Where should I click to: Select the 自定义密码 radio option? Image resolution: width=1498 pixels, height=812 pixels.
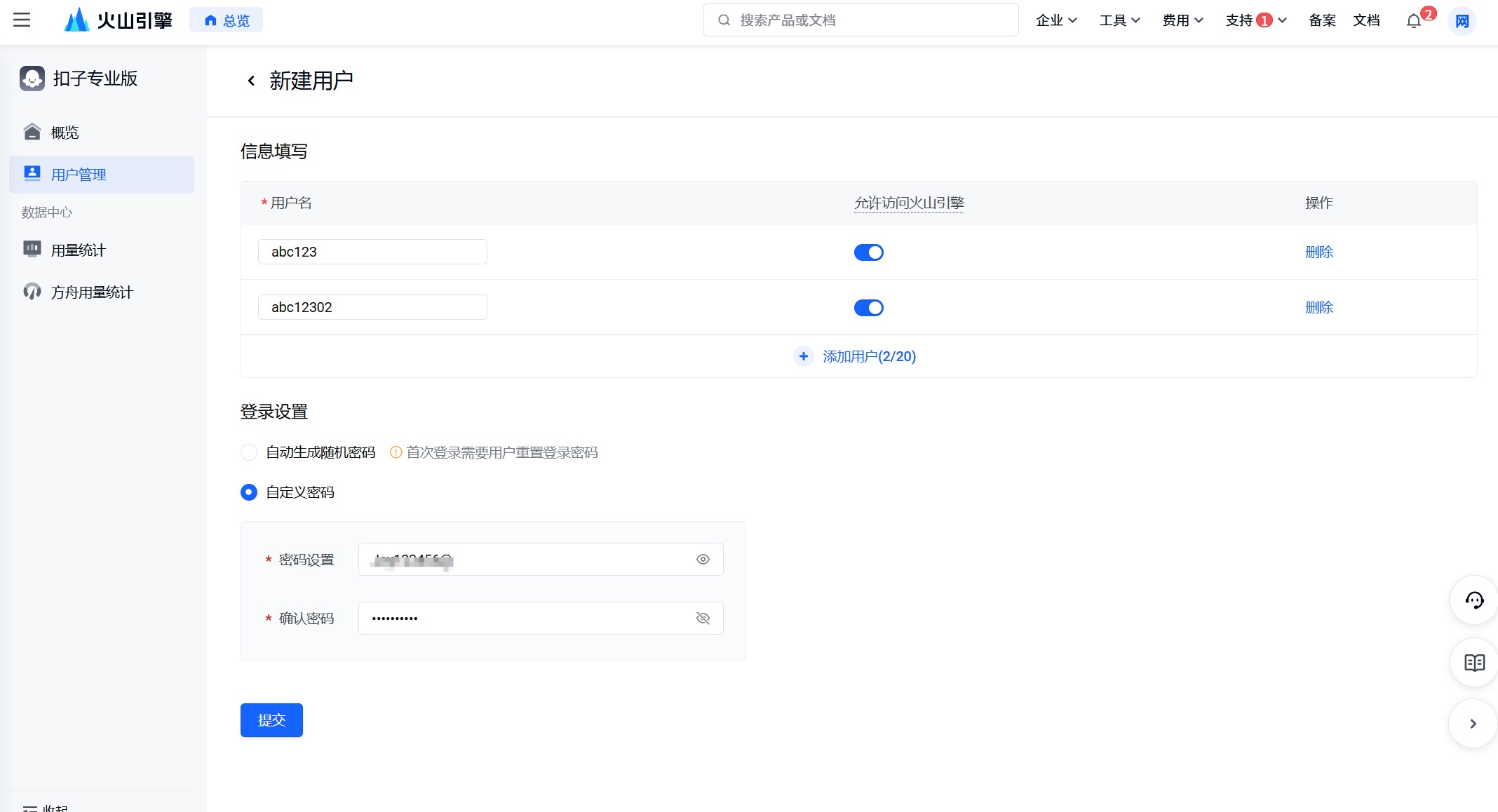[x=249, y=492]
